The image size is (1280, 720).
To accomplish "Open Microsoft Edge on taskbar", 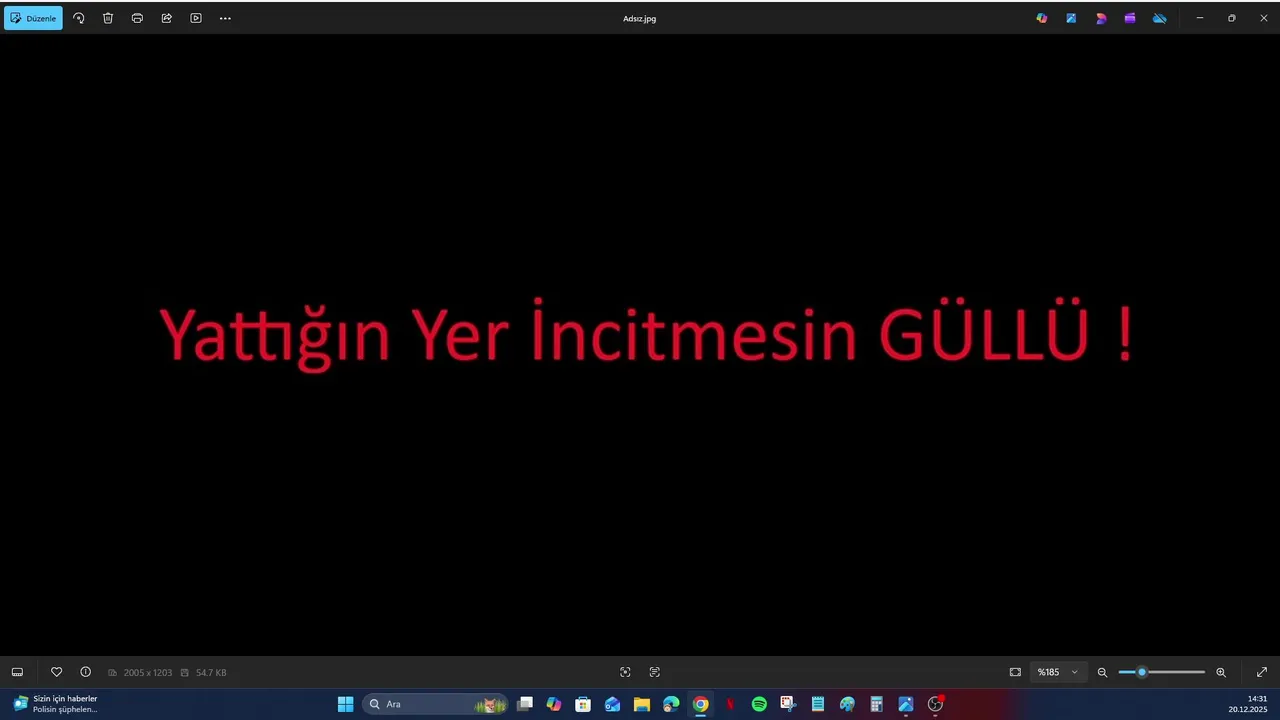I will click(x=671, y=704).
